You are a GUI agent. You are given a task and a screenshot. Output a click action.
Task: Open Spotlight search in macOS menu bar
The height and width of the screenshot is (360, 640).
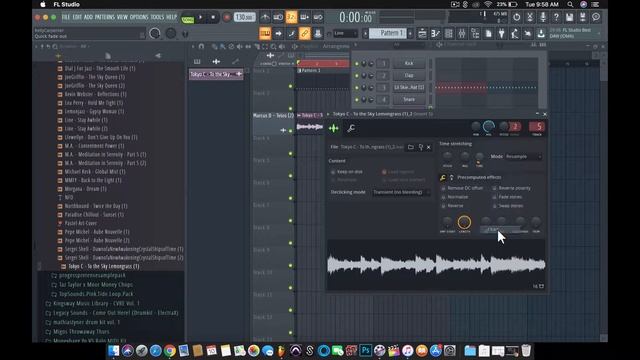point(570,4)
